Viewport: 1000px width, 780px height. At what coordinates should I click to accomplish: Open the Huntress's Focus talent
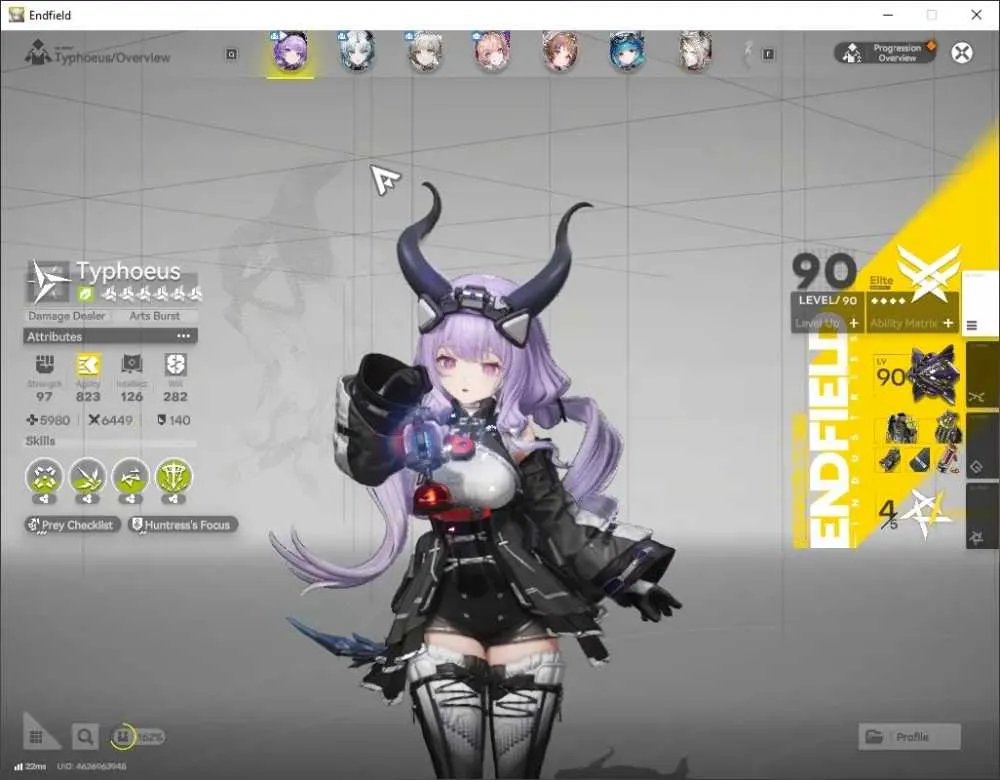coord(183,525)
